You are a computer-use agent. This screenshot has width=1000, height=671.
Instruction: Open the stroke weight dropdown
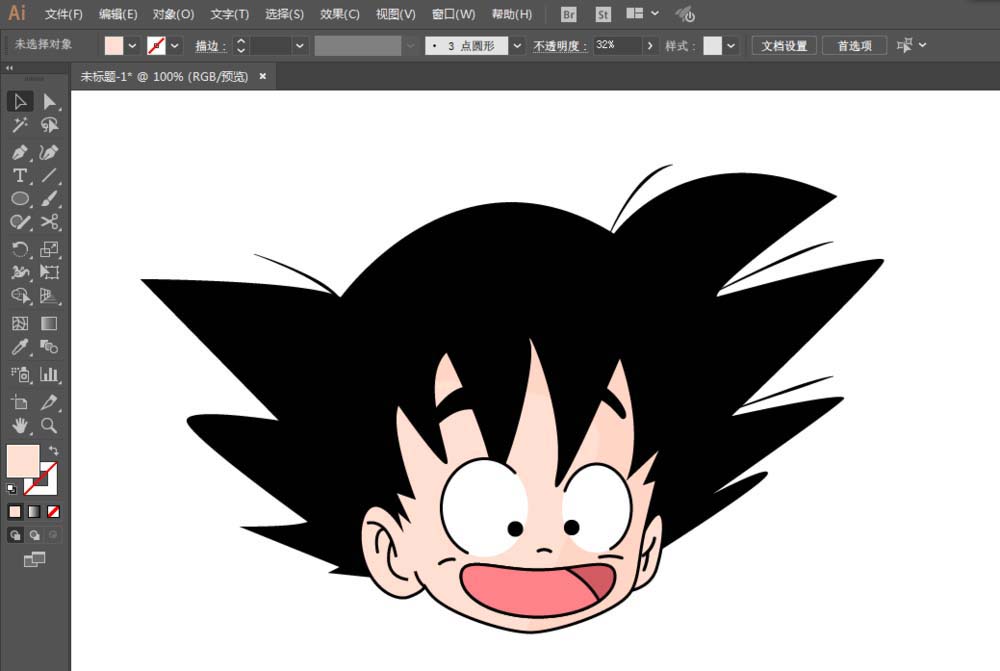[x=299, y=46]
